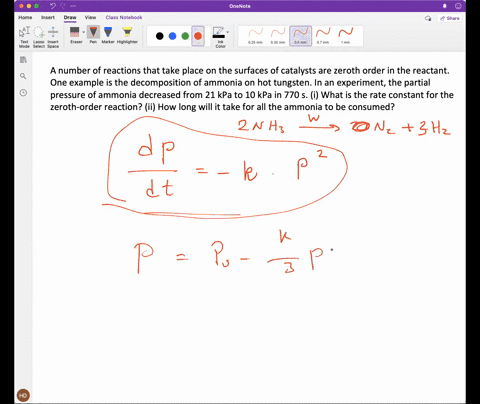Image resolution: width=480 pixels, height=404 pixels.
Task: Open the Ink Color picker
Action: [219, 37]
